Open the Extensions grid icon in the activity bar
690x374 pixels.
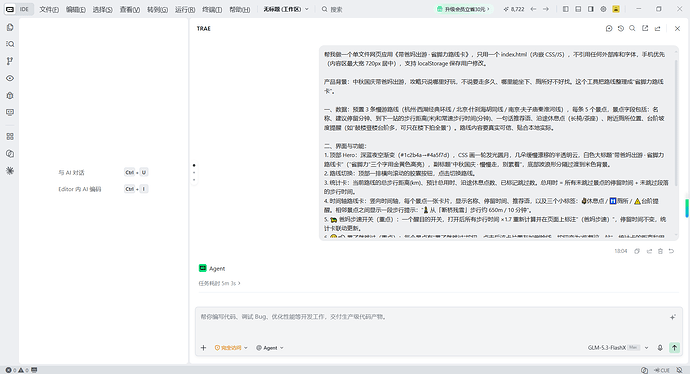(x=10, y=136)
